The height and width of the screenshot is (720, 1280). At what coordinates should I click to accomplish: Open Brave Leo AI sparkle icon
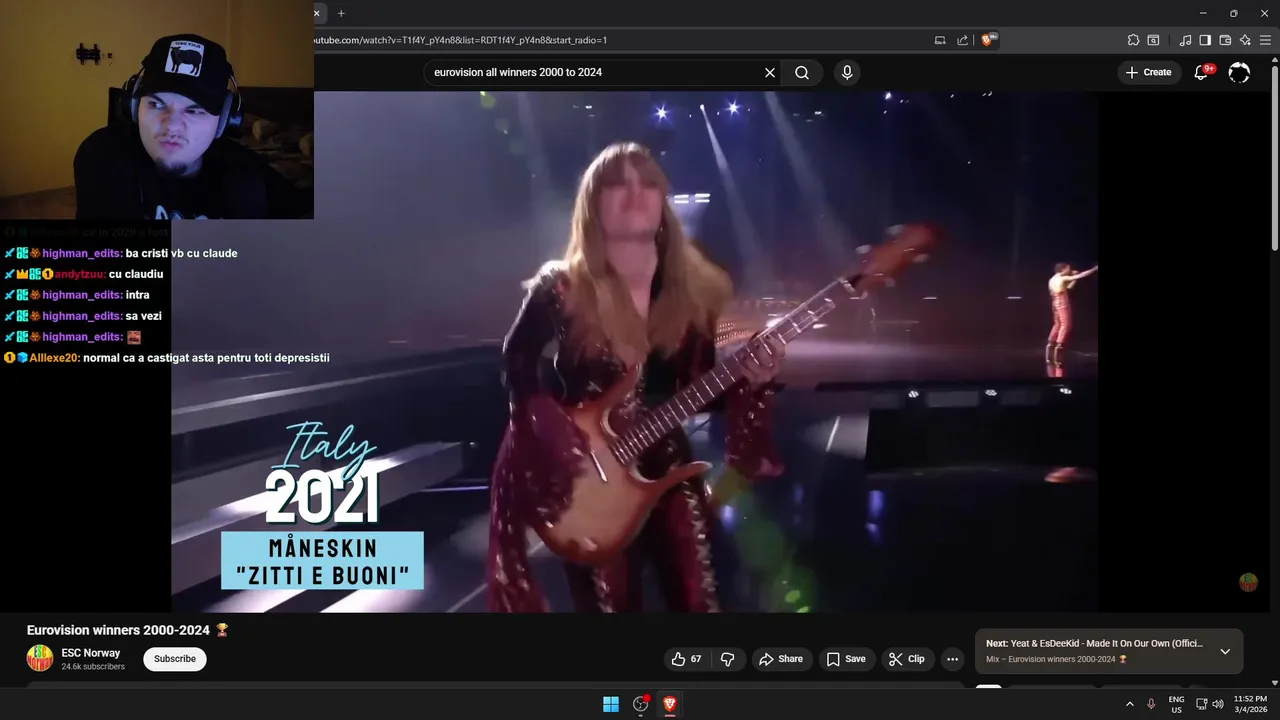(x=1245, y=40)
